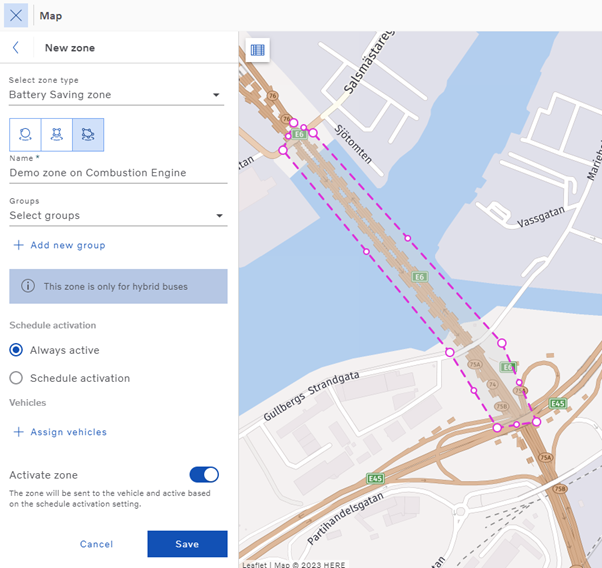Click the Assign vehicles link
This screenshot has width=602, height=568.
(68, 432)
